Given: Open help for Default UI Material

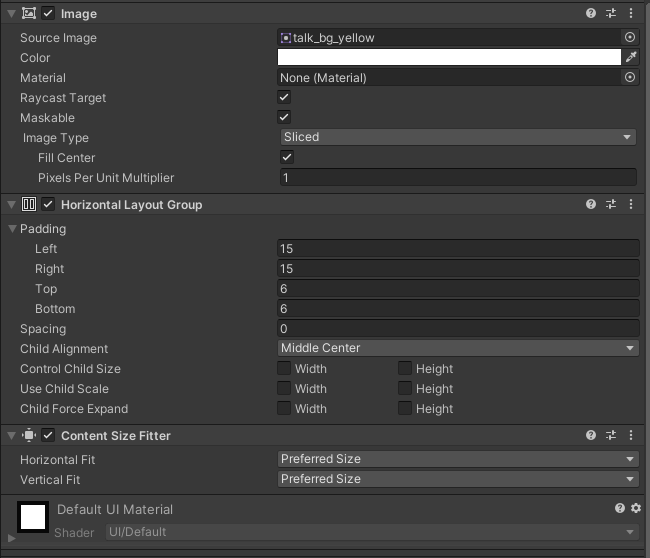Looking at the screenshot, I should 620,508.
